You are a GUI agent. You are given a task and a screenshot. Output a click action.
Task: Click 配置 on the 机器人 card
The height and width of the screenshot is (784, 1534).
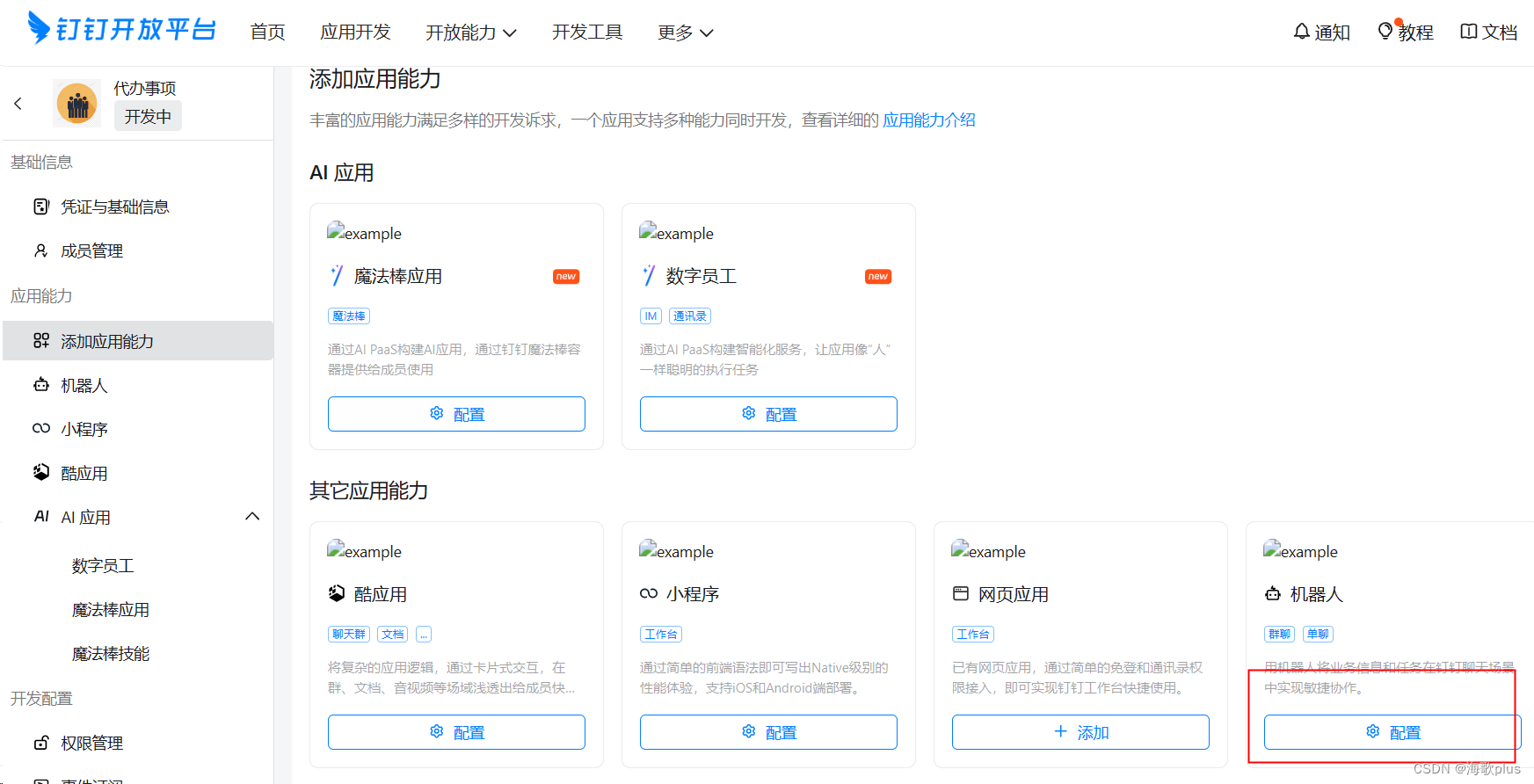click(1392, 732)
